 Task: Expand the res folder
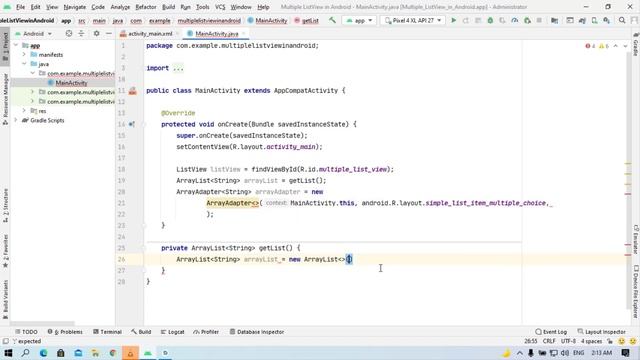point(24,111)
